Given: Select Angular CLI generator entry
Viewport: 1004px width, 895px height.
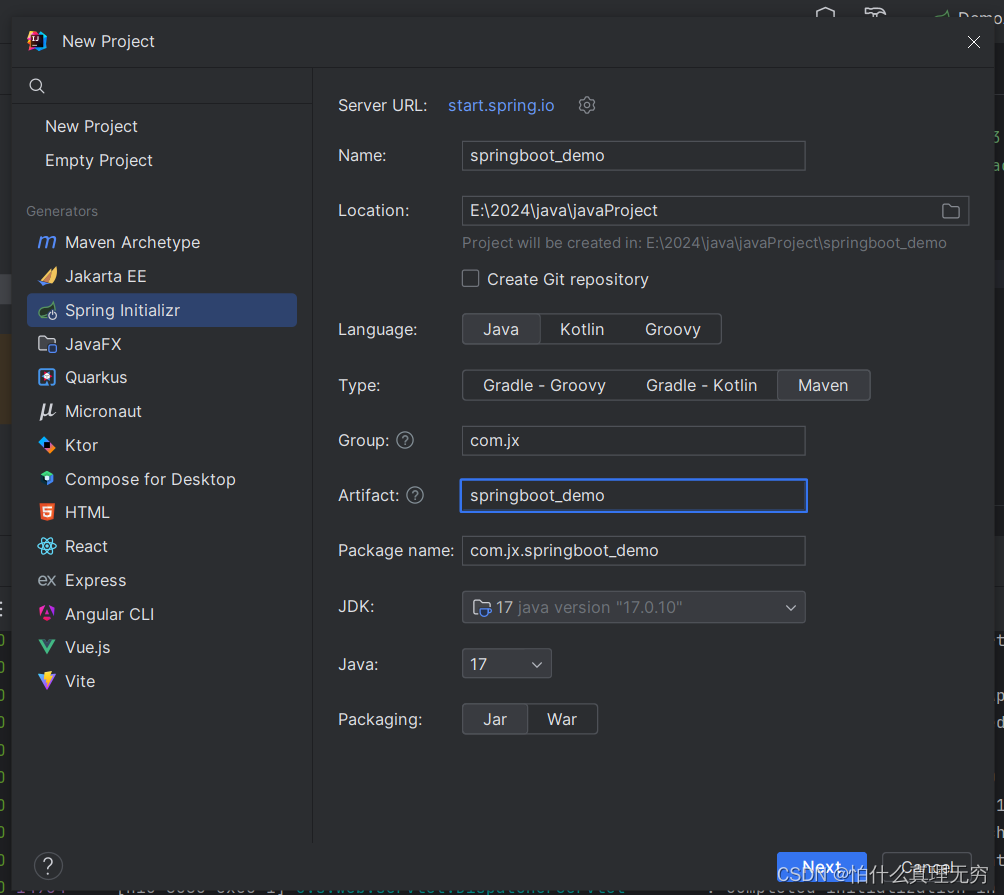Looking at the screenshot, I should click(162, 615).
